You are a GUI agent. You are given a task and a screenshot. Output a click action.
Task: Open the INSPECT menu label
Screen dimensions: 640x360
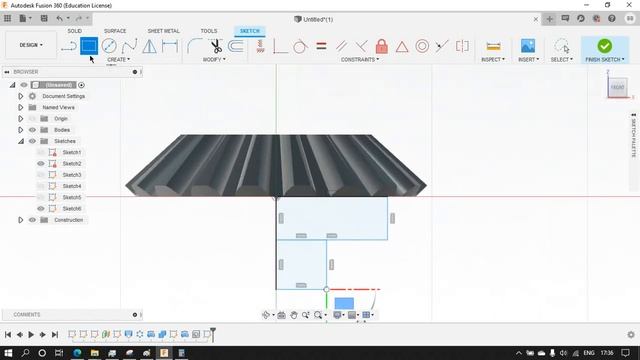point(493,60)
